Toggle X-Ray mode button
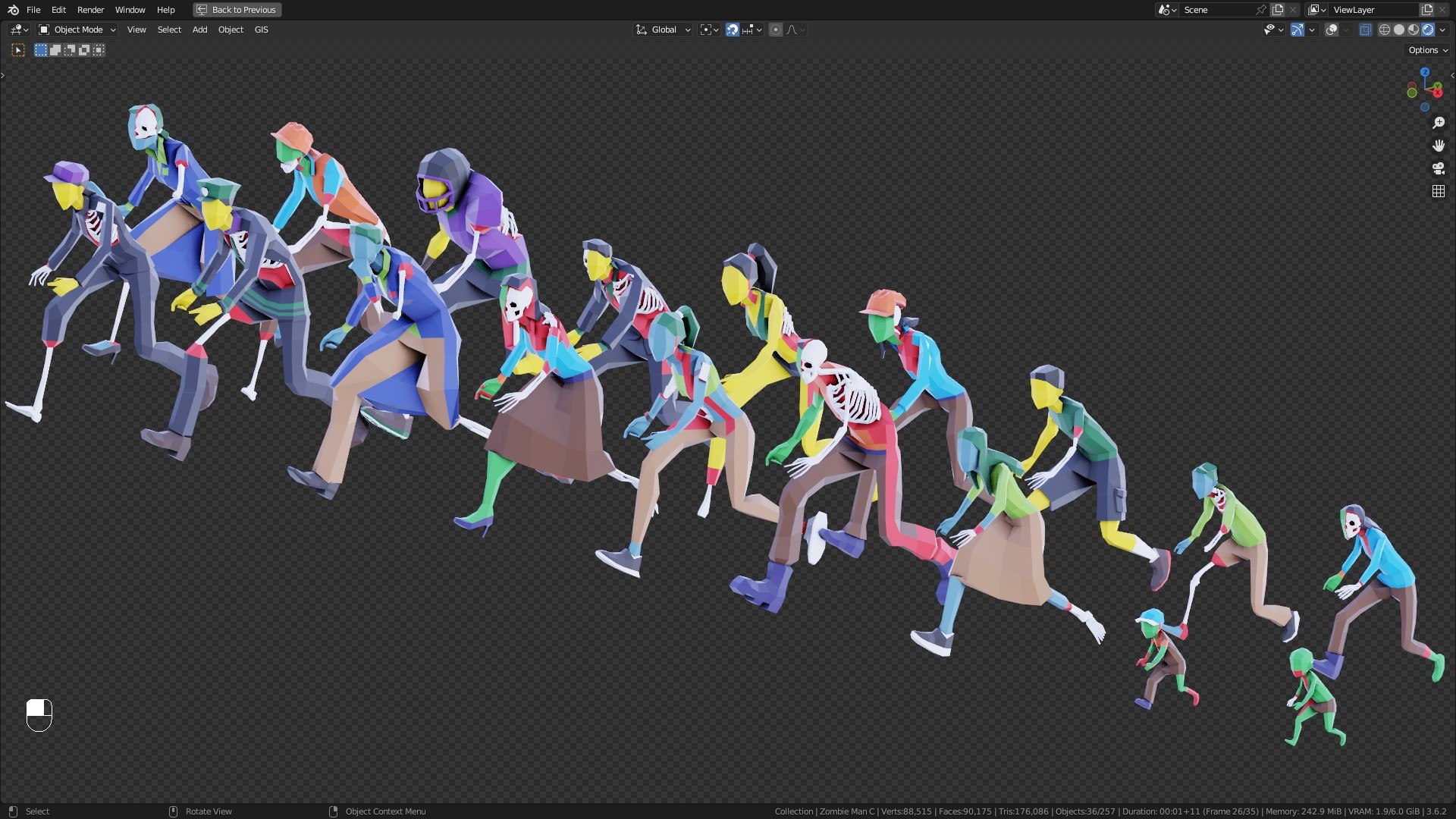 1366,30
